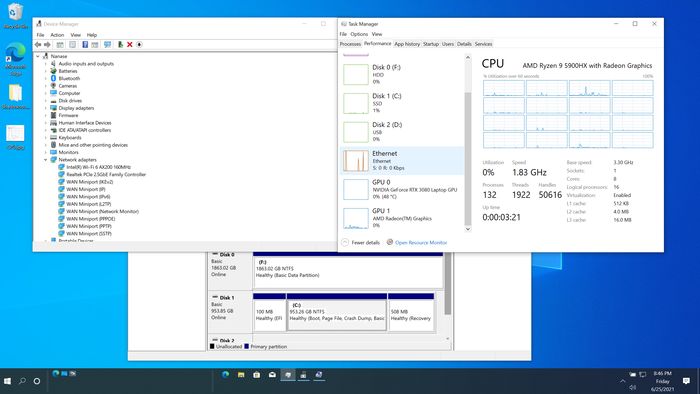Open the Options menu in Task Manager

[359, 34]
